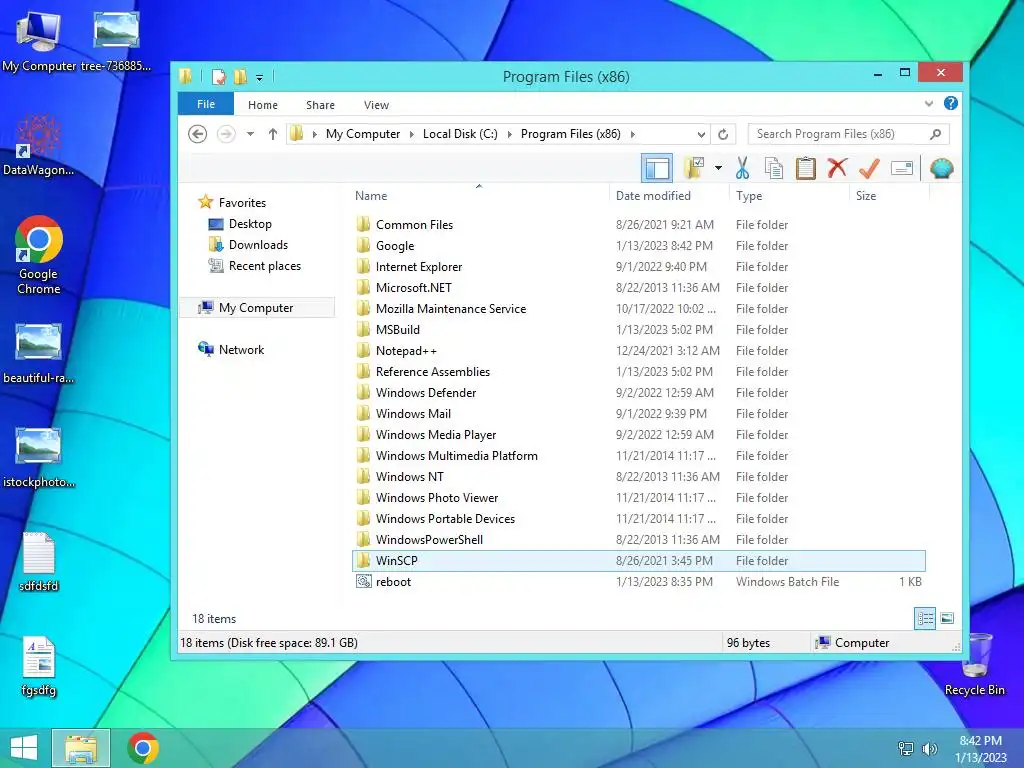Select the WinSCP folder
1024x768 pixels.
coord(639,560)
